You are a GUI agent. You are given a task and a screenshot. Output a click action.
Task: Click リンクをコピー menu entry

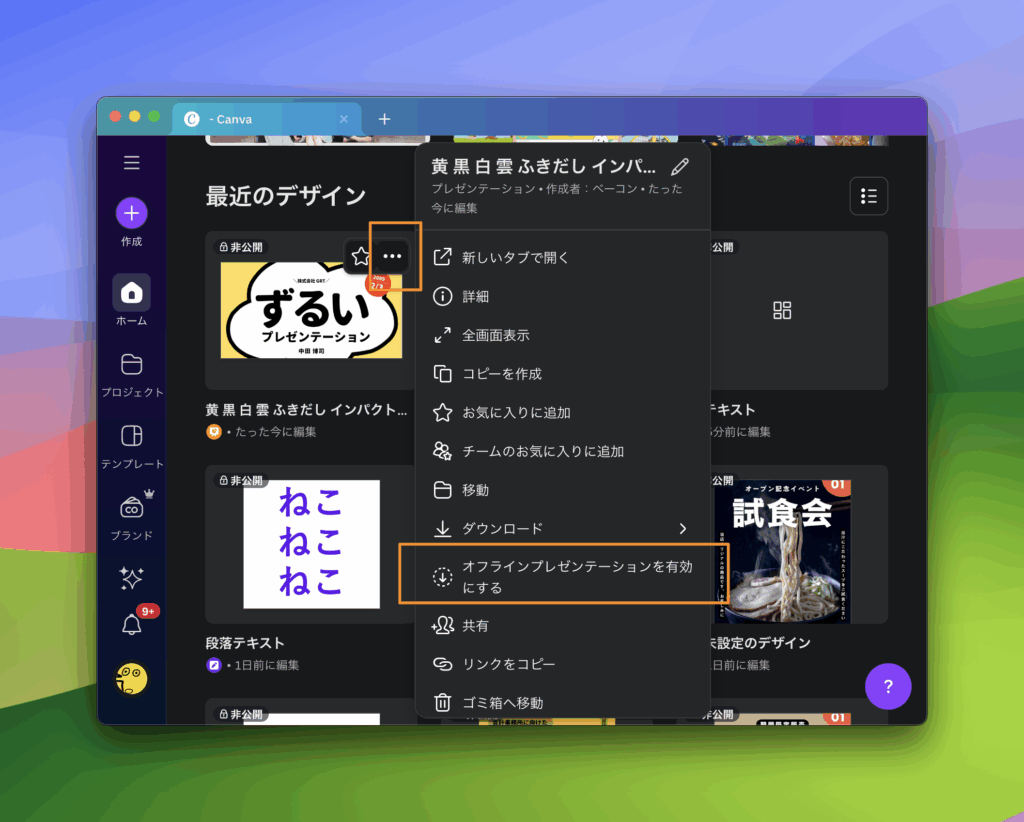tap(508, 664)
